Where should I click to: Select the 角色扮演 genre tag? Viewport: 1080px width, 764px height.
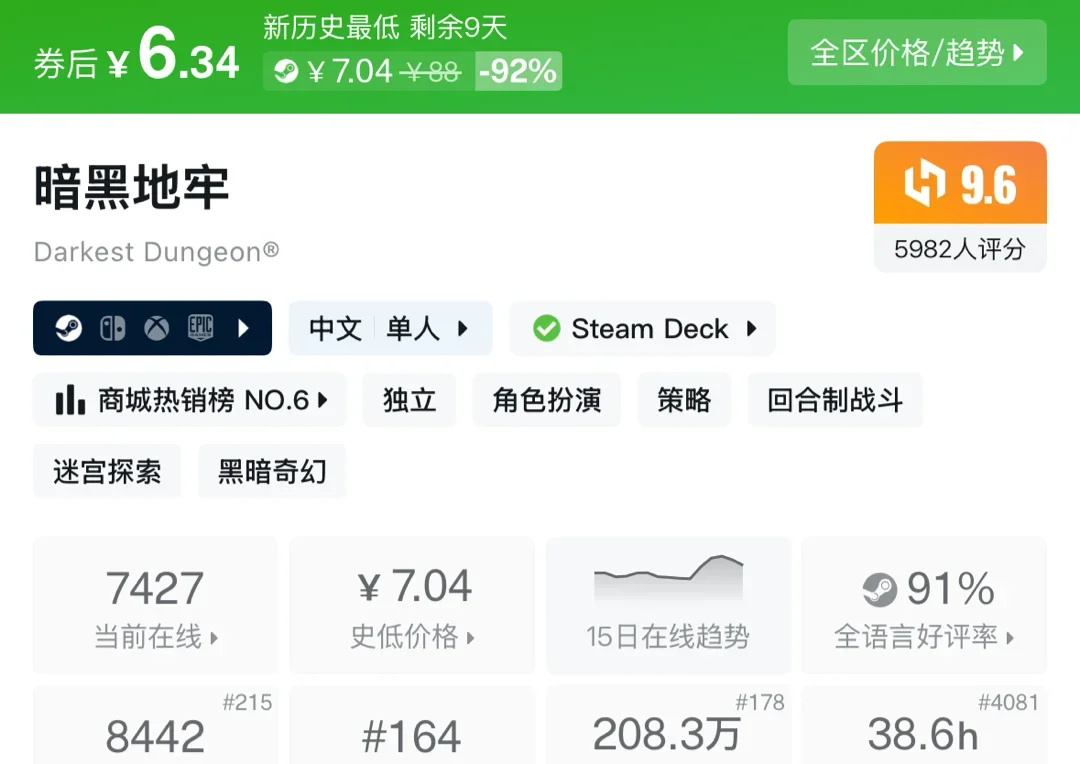pyautogui.click(x=546, y=400)
